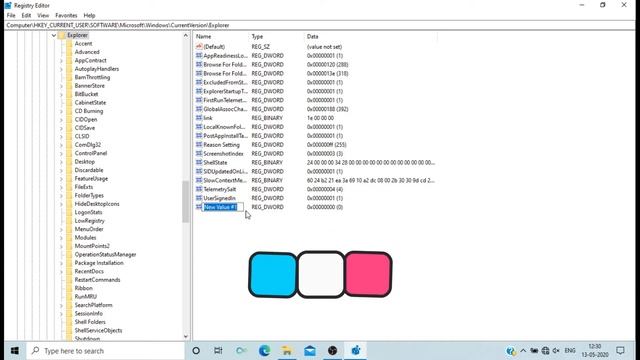Click the Windows Start button
This screenshot has height=360, width=640.
tap(15, 351)
